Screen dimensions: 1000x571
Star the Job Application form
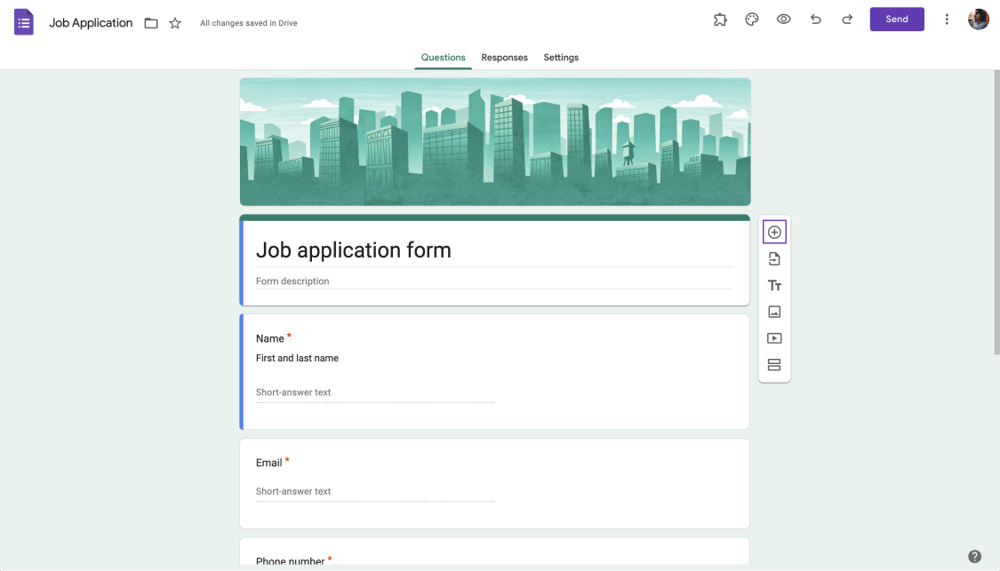pyautogui.click(x=175, y=23)
